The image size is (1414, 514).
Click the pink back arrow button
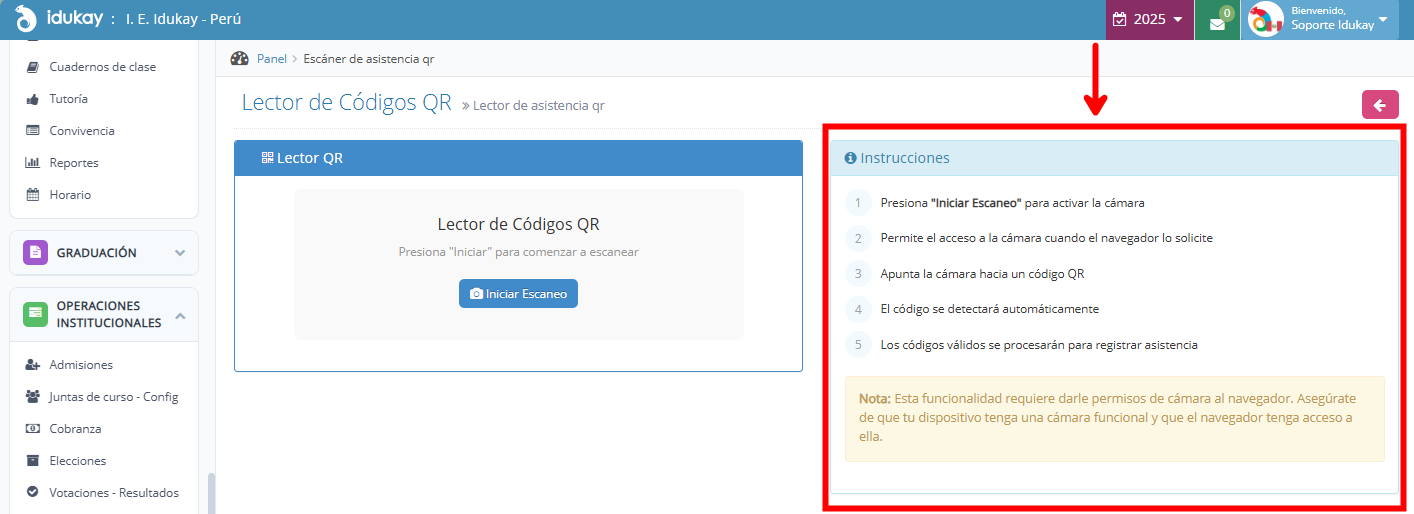[1380, 105]
